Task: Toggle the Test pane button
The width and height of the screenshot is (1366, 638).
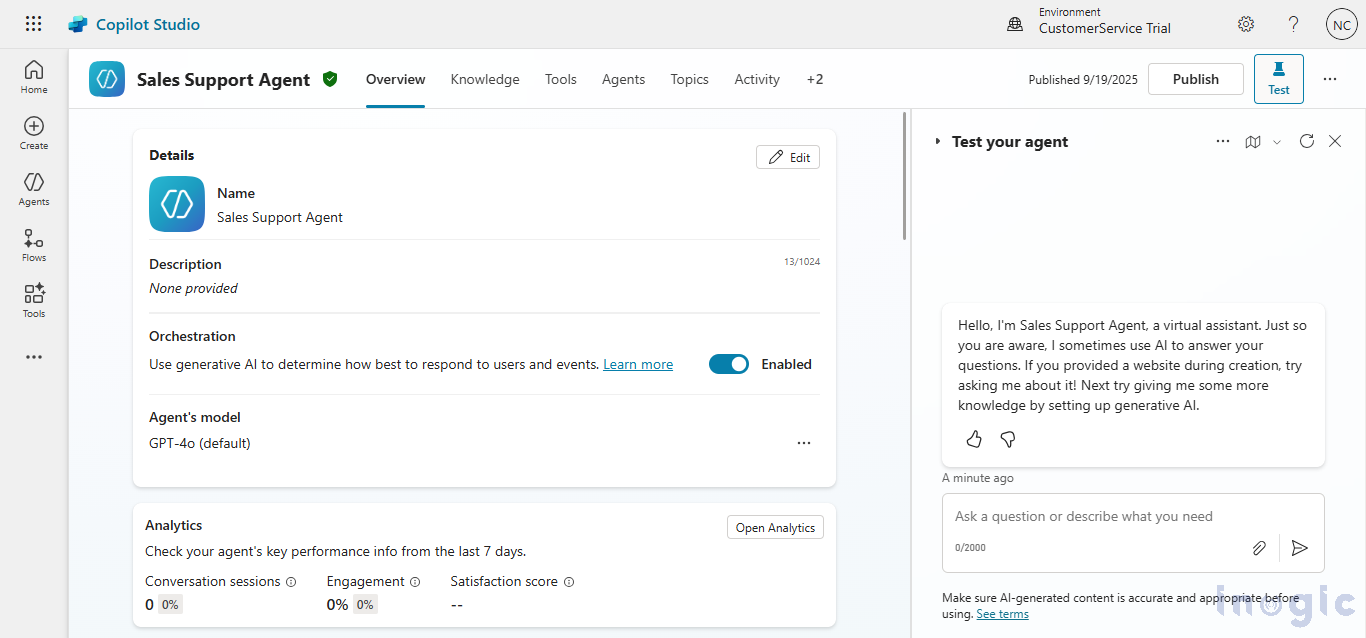Action: pos(1278,79)
